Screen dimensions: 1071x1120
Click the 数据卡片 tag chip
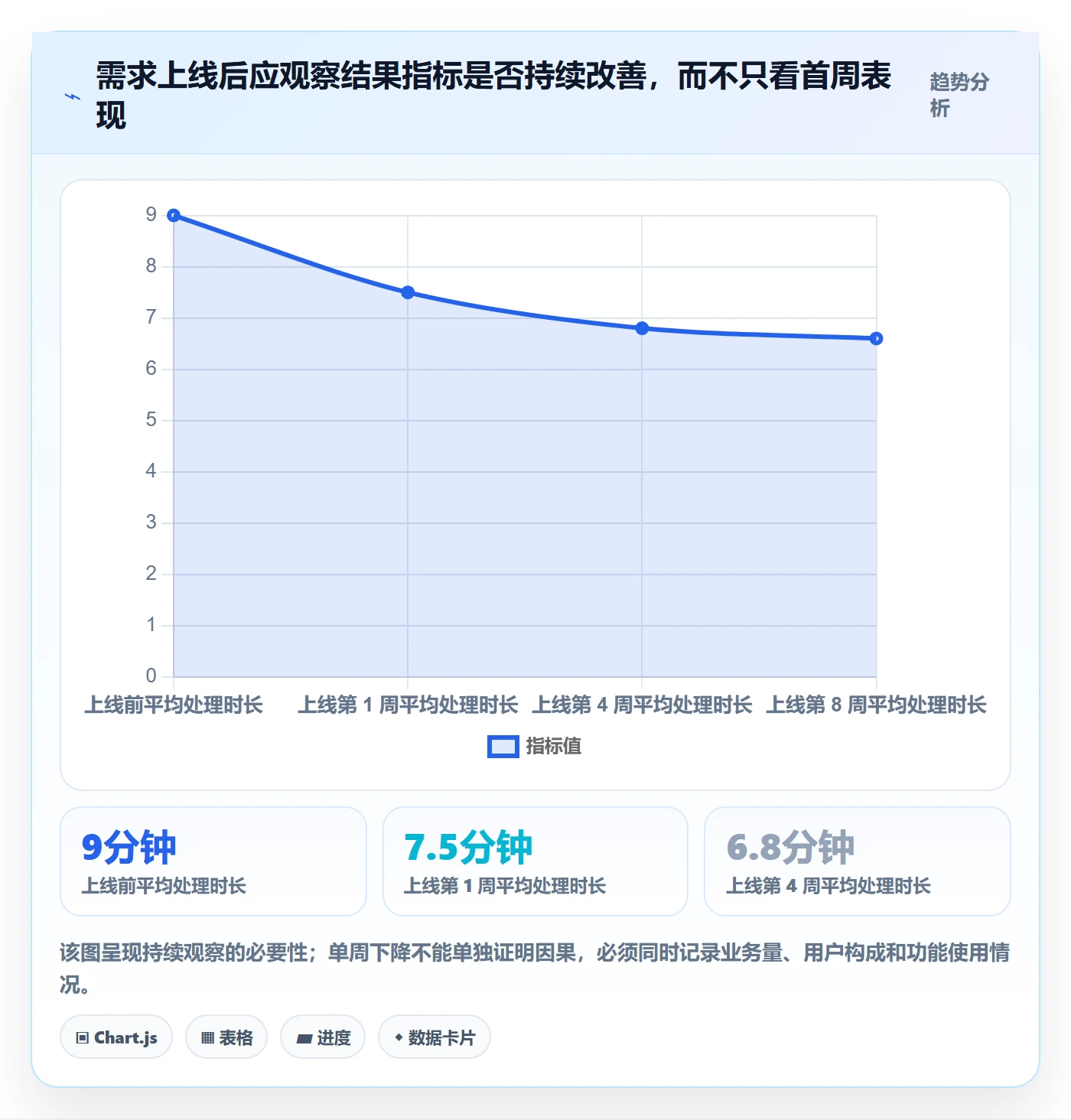[x=435, y=1037]
